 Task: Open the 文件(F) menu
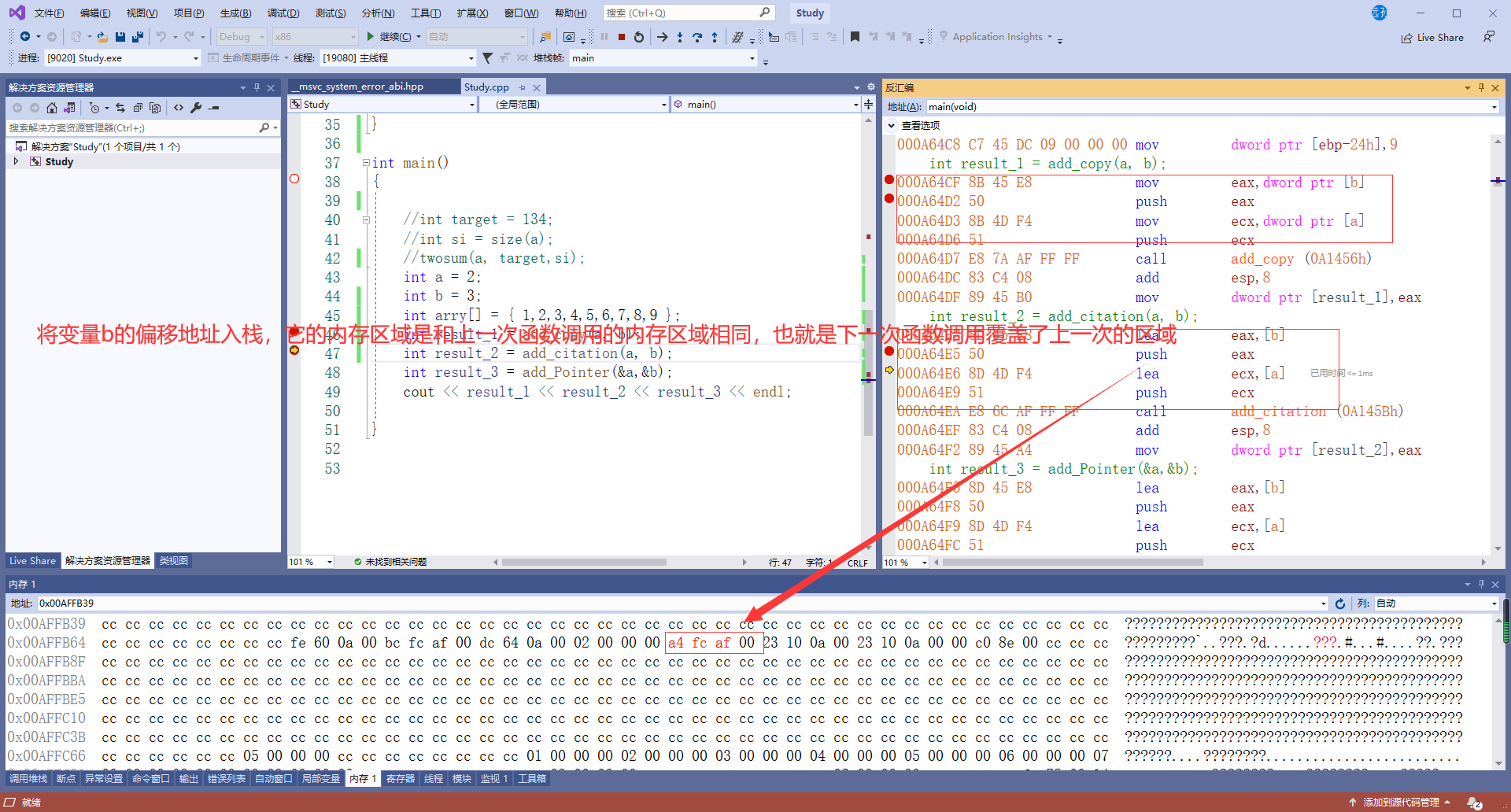pyautogui.click(x=49, y=13)
